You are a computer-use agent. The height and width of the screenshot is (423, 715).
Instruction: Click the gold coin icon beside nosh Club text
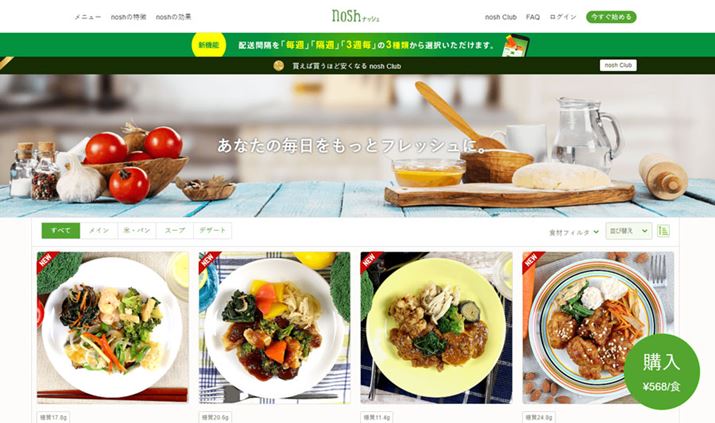pyautogui.click(x=278, y=66)
